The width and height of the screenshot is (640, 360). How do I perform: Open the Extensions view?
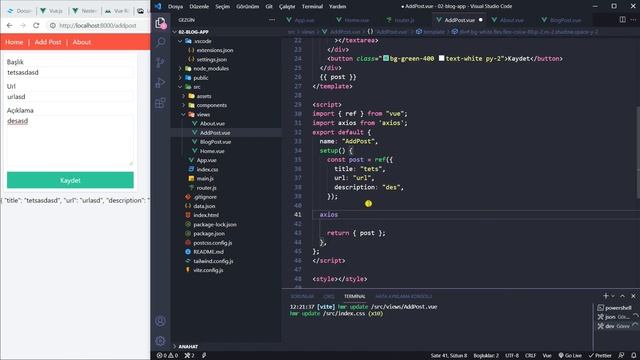[160, 102]
